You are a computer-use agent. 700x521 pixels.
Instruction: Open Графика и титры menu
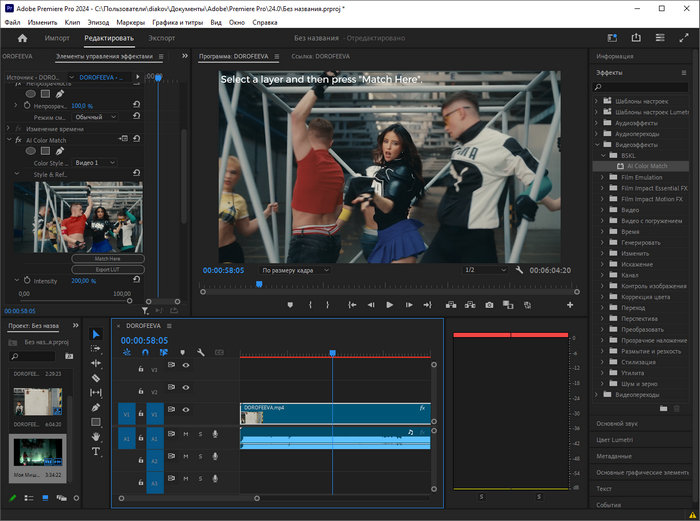pos(177,22)
